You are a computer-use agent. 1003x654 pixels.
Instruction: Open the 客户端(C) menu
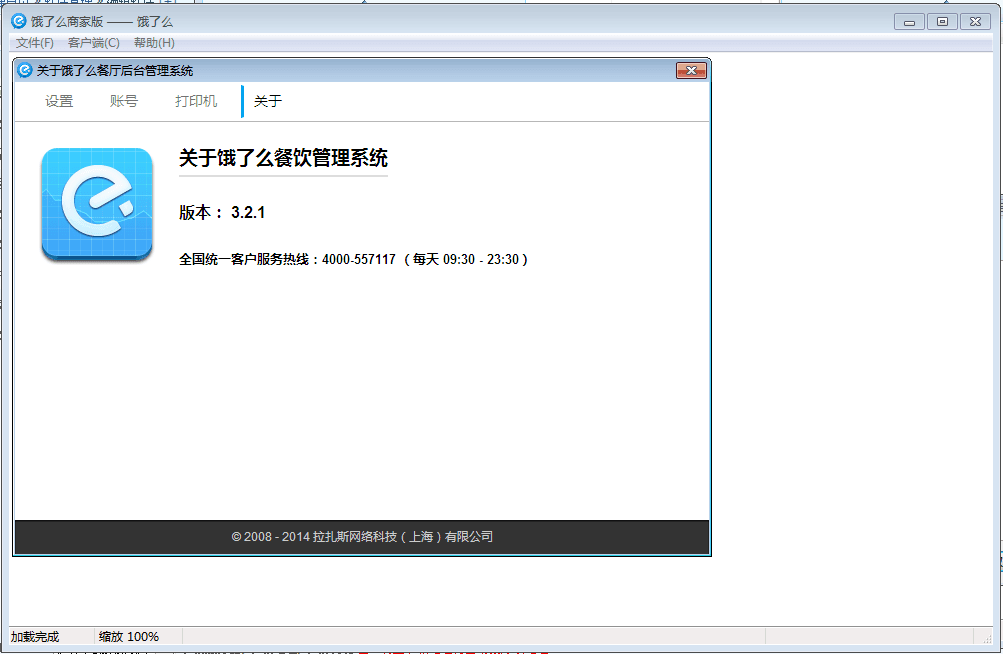(x=93, y=43)
